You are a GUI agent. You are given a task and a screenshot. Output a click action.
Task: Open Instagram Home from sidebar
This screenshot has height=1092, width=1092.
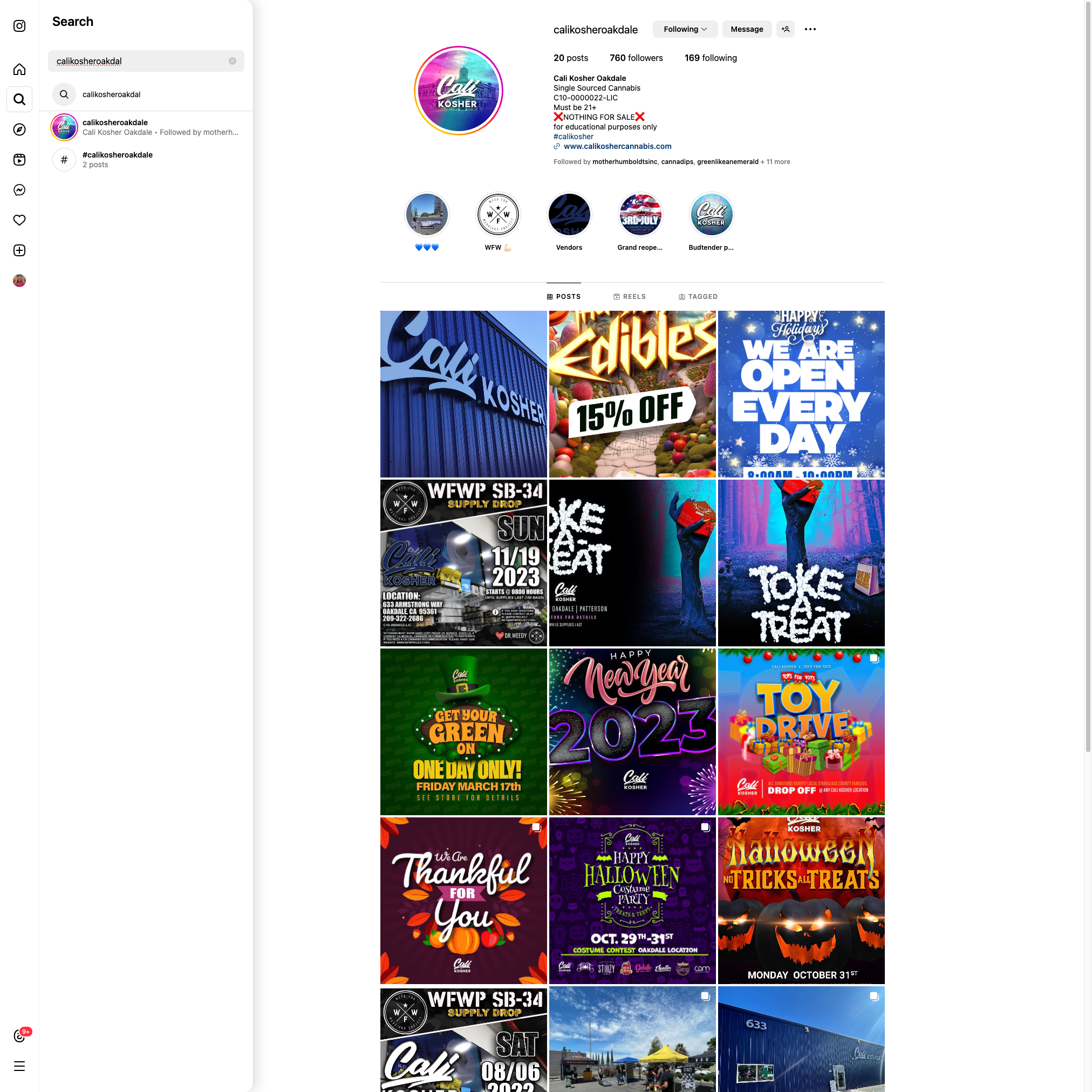coord(19,70)
